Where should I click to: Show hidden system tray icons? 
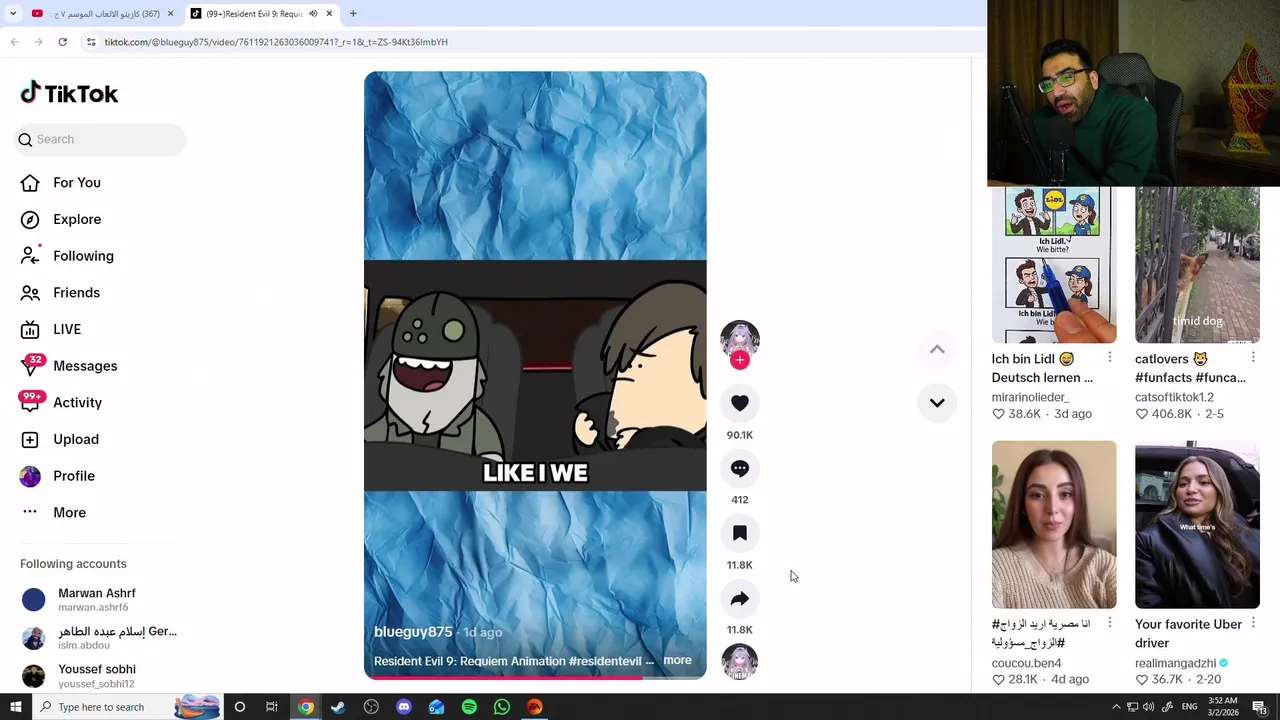[x=1116, y=707]
